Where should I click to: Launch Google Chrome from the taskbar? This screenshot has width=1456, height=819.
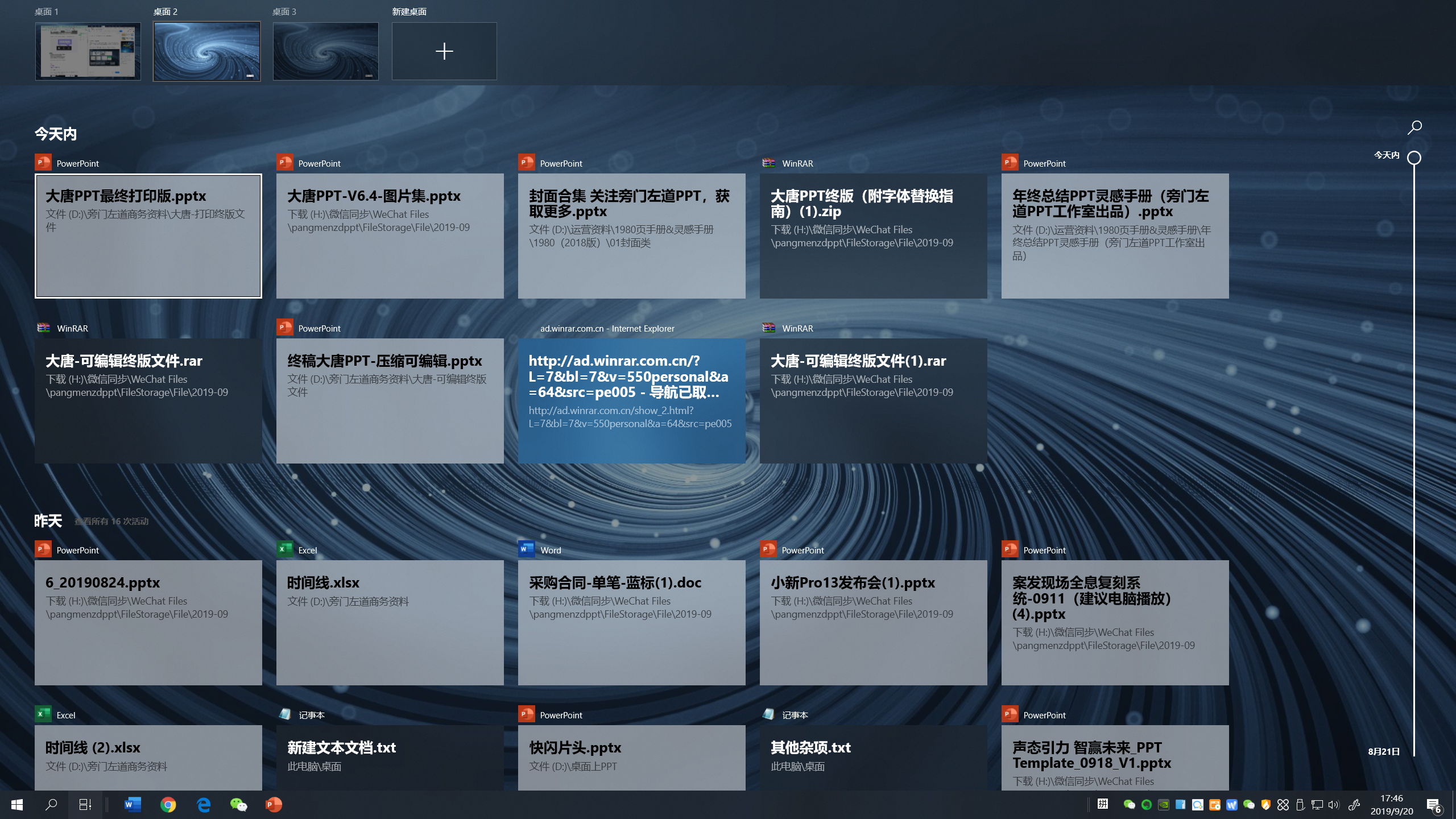click(168, 804)
